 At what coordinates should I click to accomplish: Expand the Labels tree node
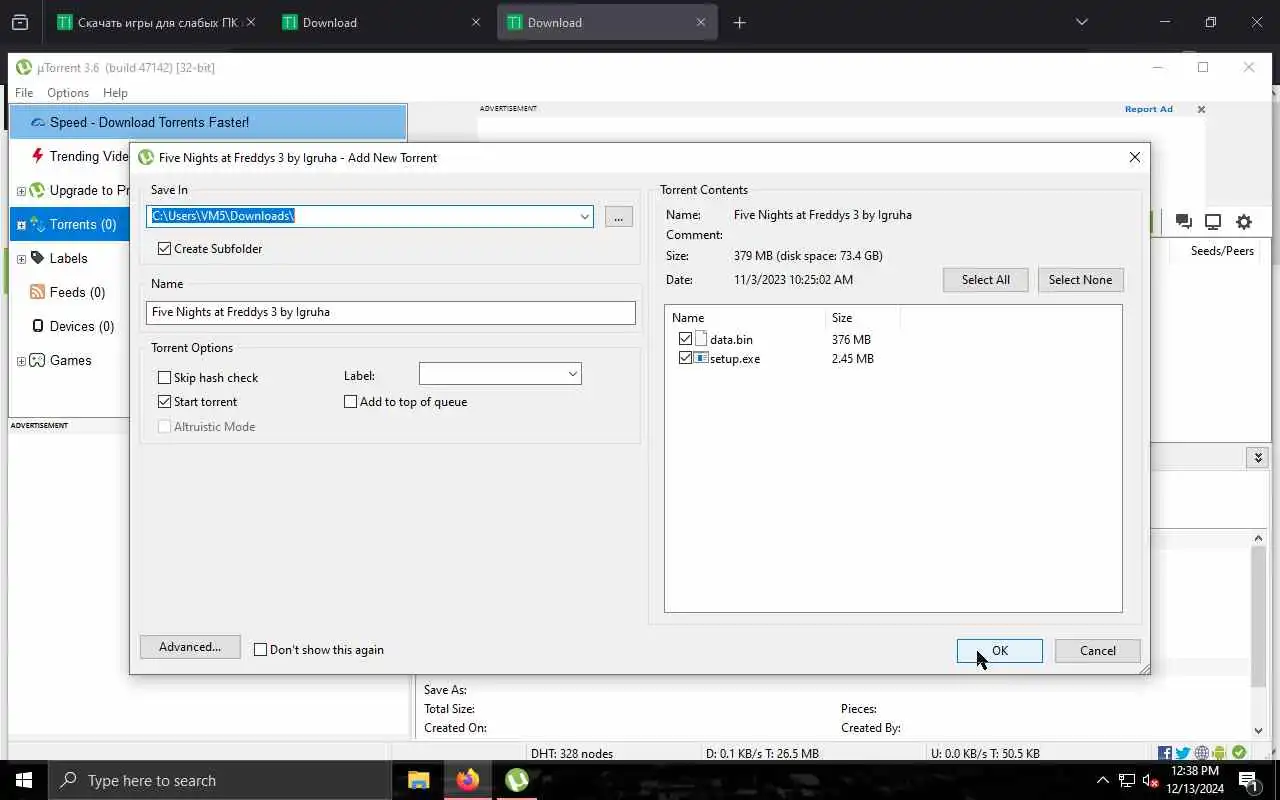[21, 258]
